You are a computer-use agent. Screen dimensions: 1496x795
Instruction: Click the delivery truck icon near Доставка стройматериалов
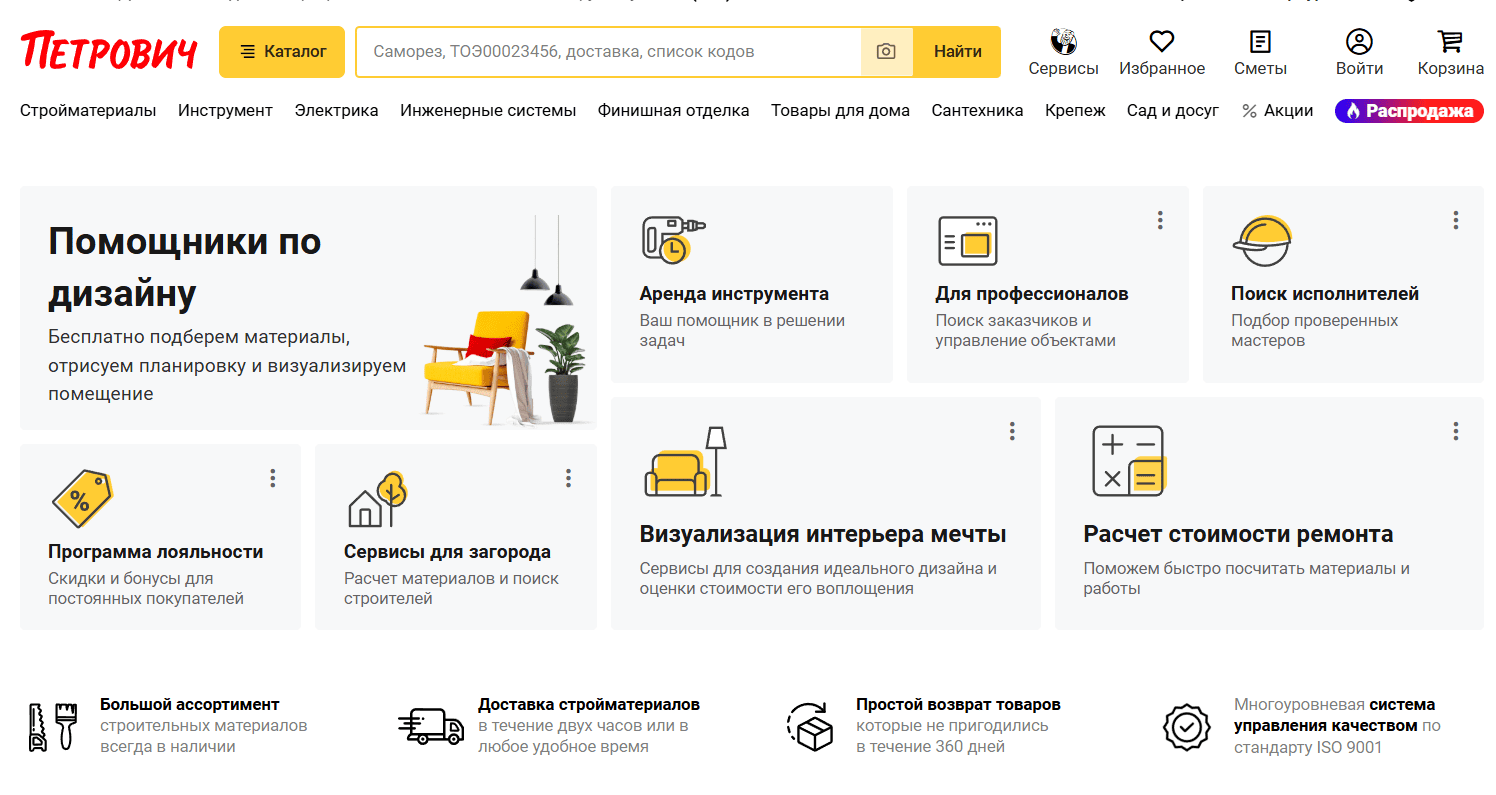coord(429,724)
